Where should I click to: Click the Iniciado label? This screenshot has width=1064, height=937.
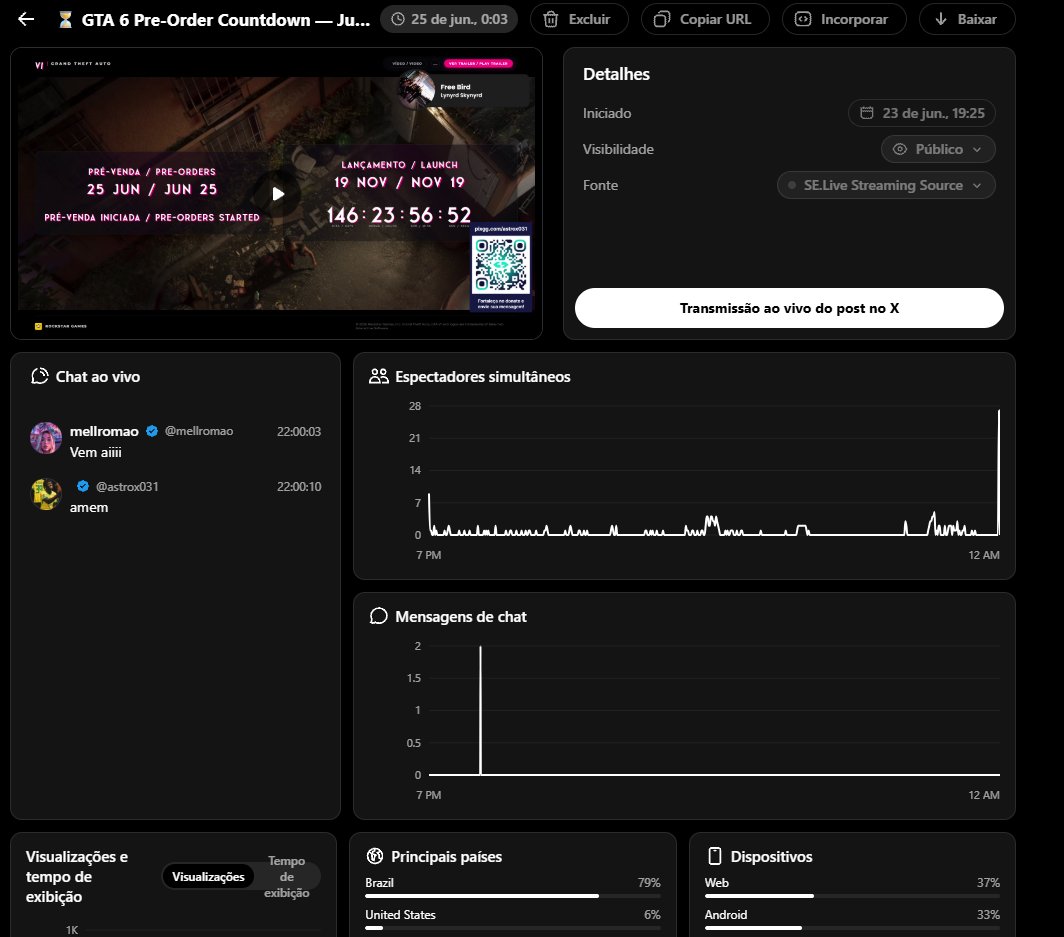pyautogui.click(x=607, y=113)
